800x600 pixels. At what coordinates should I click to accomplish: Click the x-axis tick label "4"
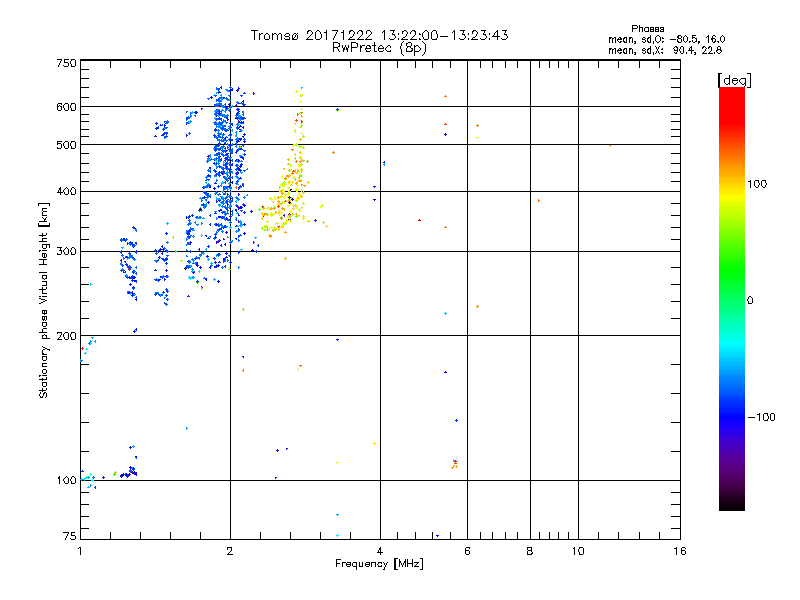[x=380, y=551]
